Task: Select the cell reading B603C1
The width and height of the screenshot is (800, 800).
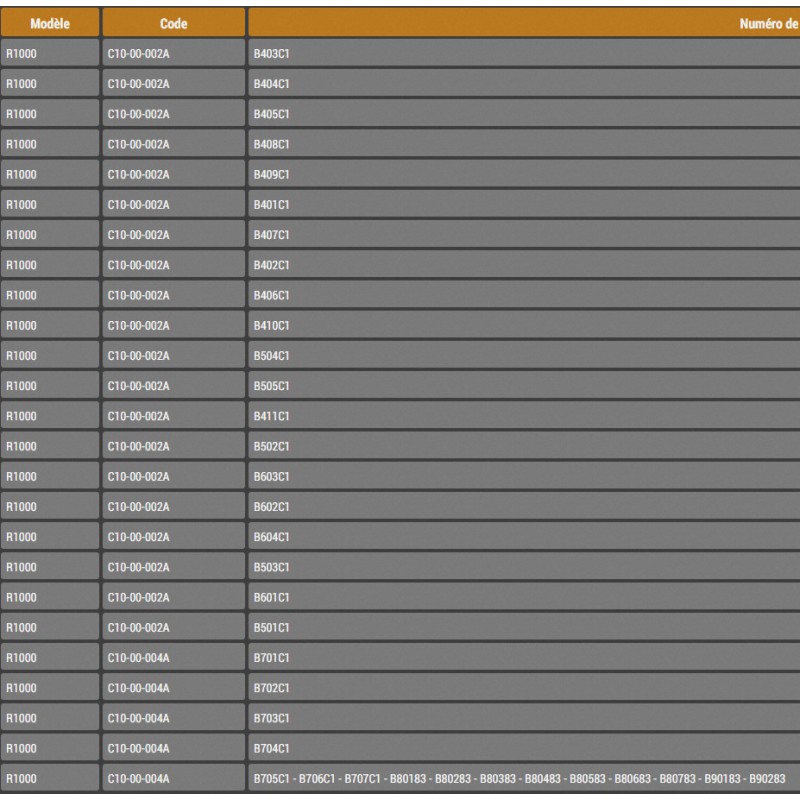Action: click(x=524, y=476)
